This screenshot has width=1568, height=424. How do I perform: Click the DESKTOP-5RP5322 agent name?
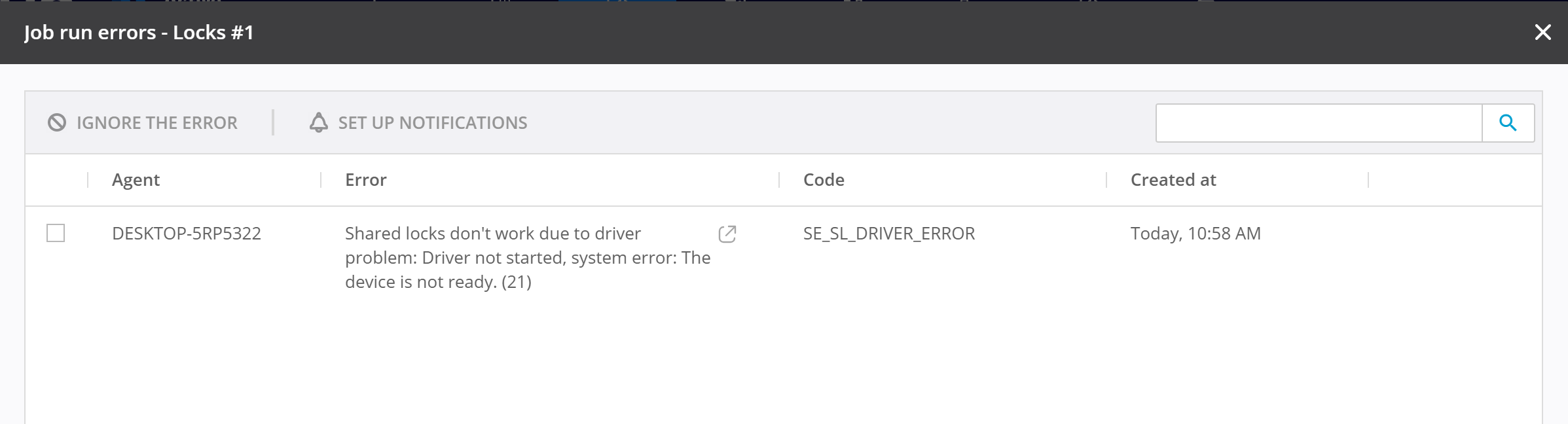(187, 234)
